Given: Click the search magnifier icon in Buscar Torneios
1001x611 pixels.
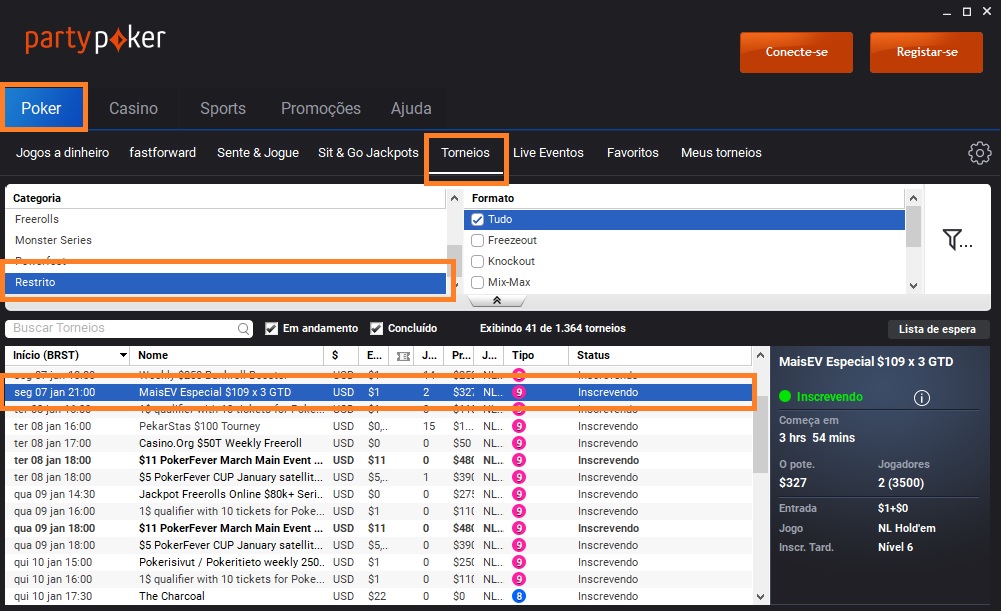Looking at the screenshot, I should point(243,328).
